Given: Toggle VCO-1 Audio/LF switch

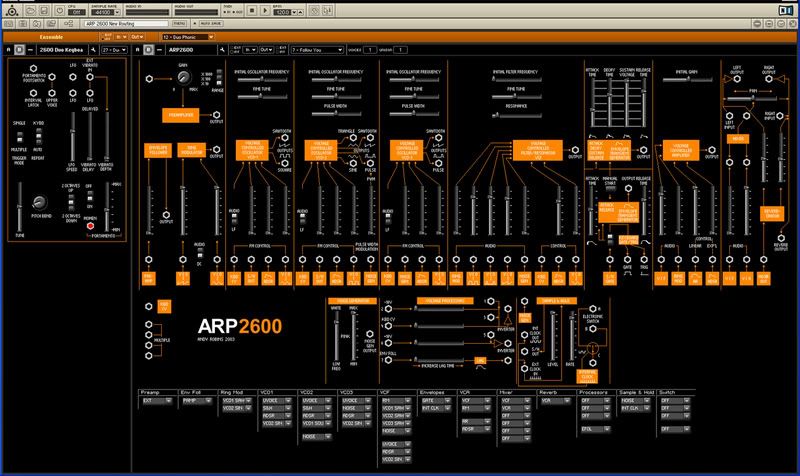Looking at the screenshot, I should point(234,218).
